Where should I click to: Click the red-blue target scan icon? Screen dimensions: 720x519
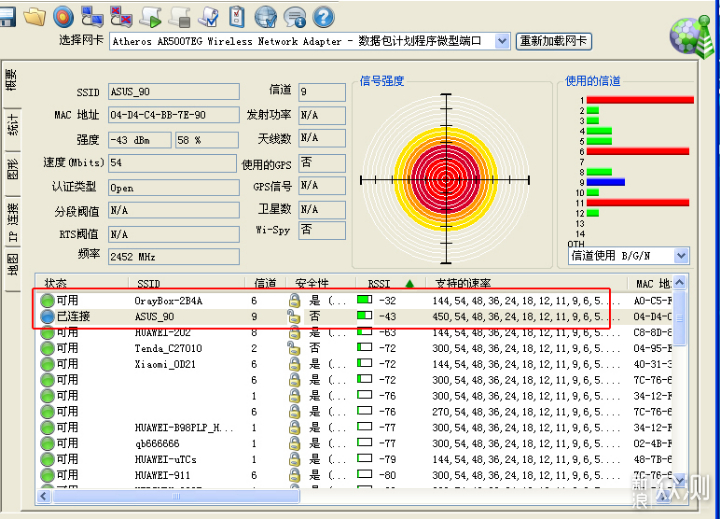tap(63, 17)
